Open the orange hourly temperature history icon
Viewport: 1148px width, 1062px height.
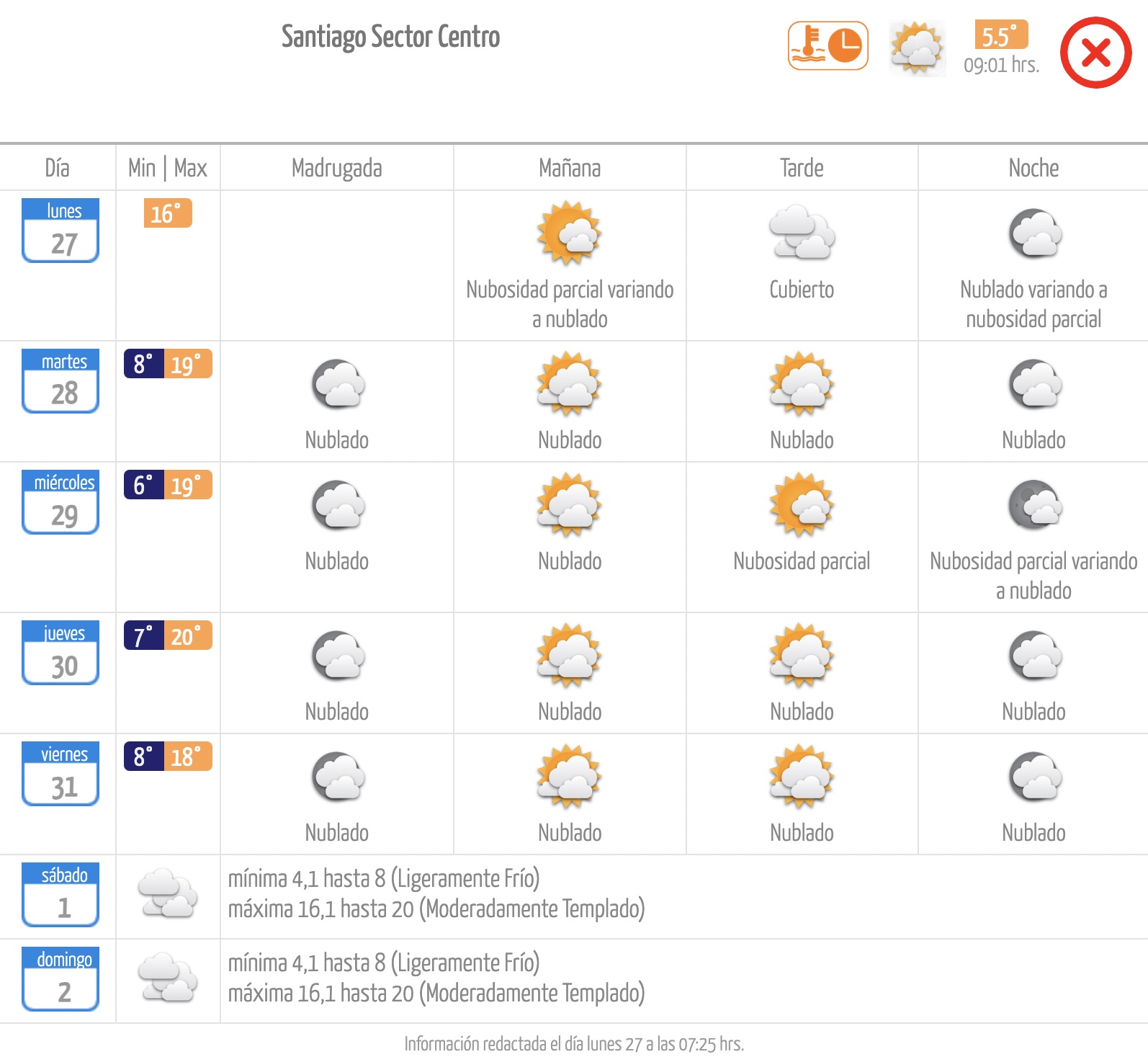coord(828,45)
